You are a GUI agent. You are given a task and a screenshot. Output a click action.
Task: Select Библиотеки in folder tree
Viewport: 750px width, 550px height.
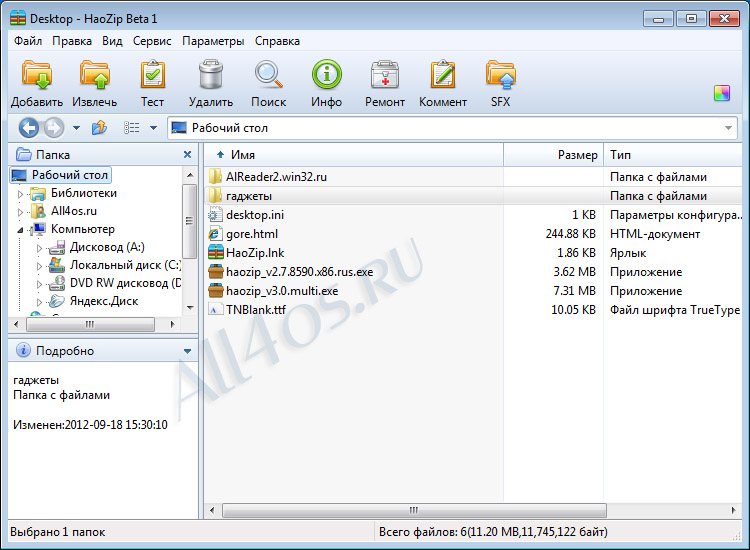click(x=84, y=193)
